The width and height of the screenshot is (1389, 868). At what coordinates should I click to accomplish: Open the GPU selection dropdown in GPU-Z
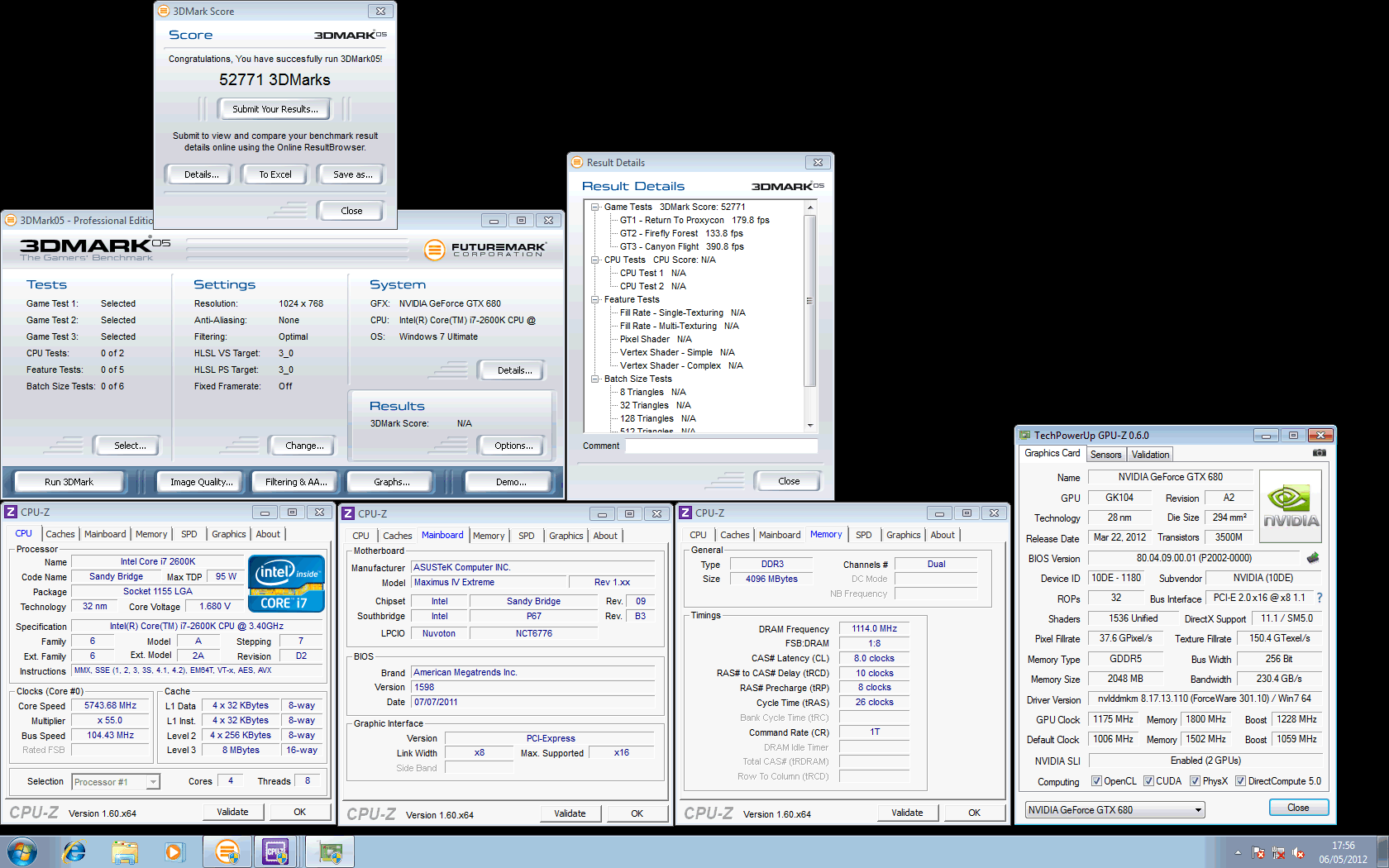point(1115,810)
